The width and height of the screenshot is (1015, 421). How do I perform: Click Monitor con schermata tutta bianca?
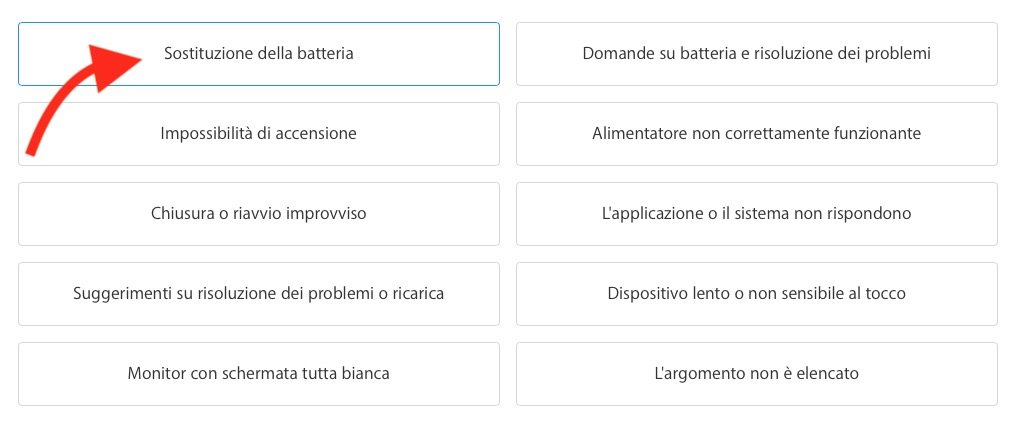coord(258,374)
